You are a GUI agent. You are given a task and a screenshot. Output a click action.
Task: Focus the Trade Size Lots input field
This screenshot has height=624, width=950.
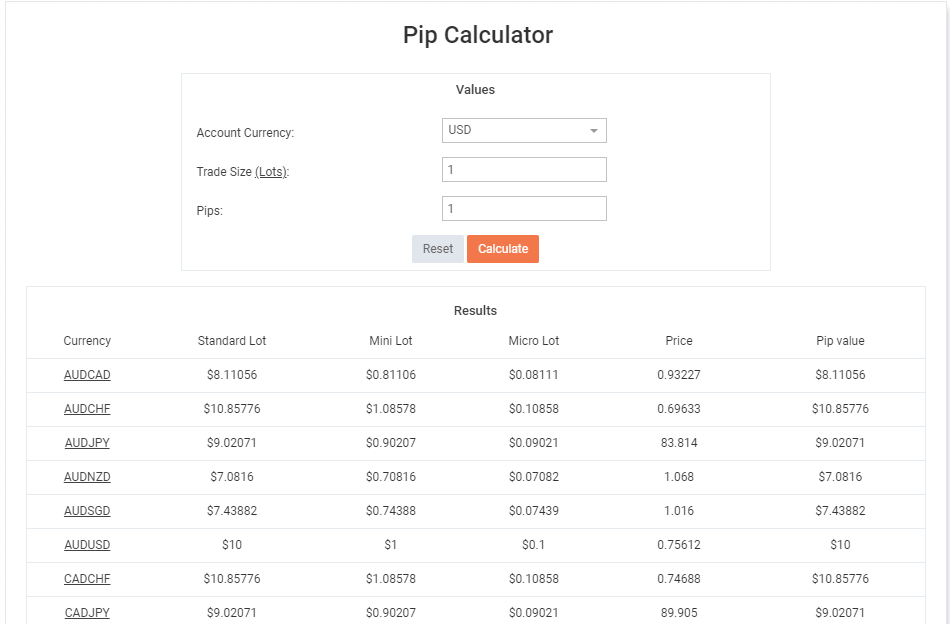[524, 170]
